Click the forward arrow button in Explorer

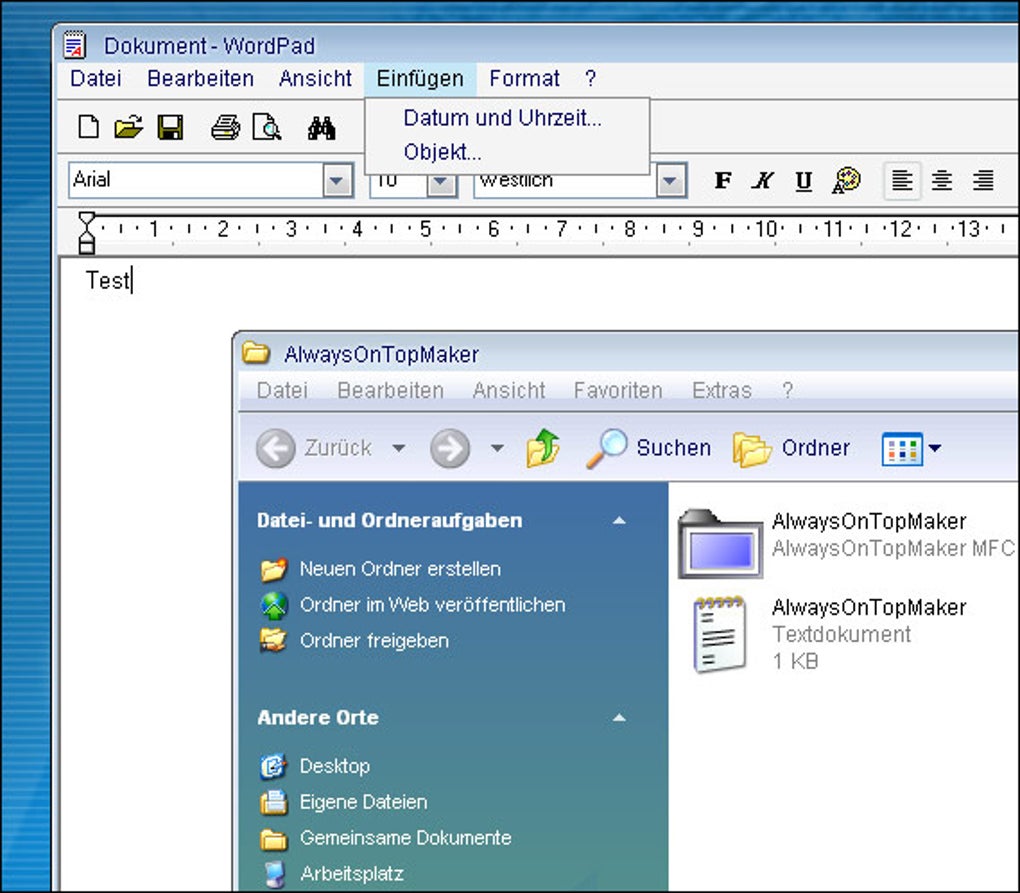coord(450,448)
